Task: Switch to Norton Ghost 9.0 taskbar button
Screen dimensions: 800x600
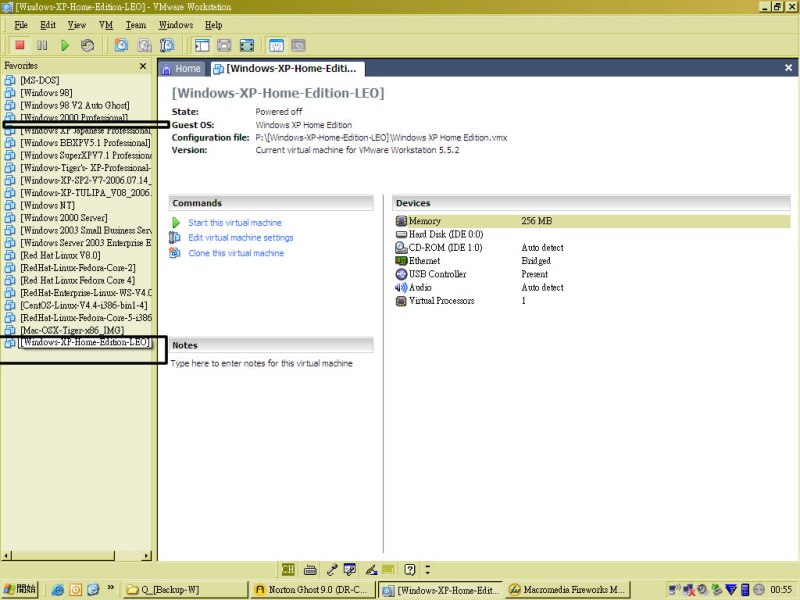Action: click(313, 590)
